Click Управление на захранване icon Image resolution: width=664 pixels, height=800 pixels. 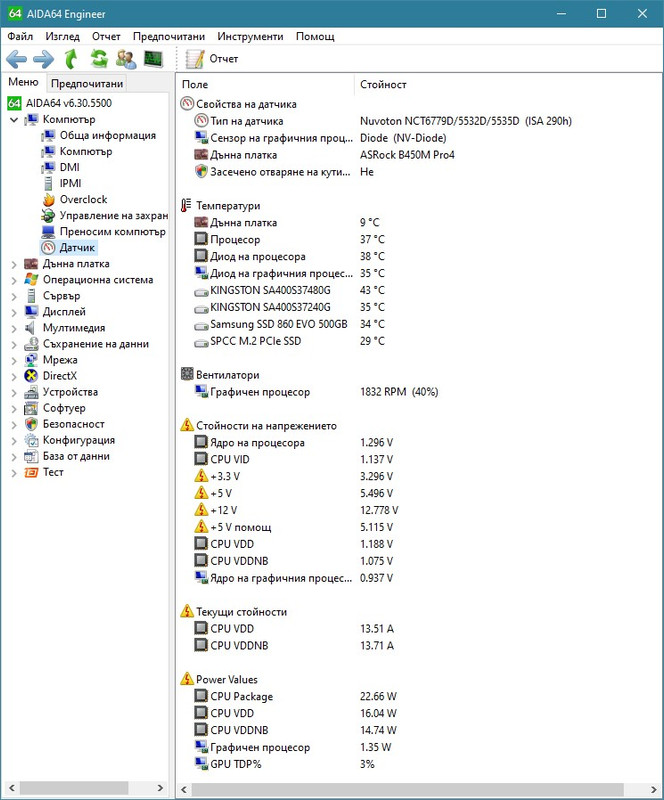(x=48, y=216)
